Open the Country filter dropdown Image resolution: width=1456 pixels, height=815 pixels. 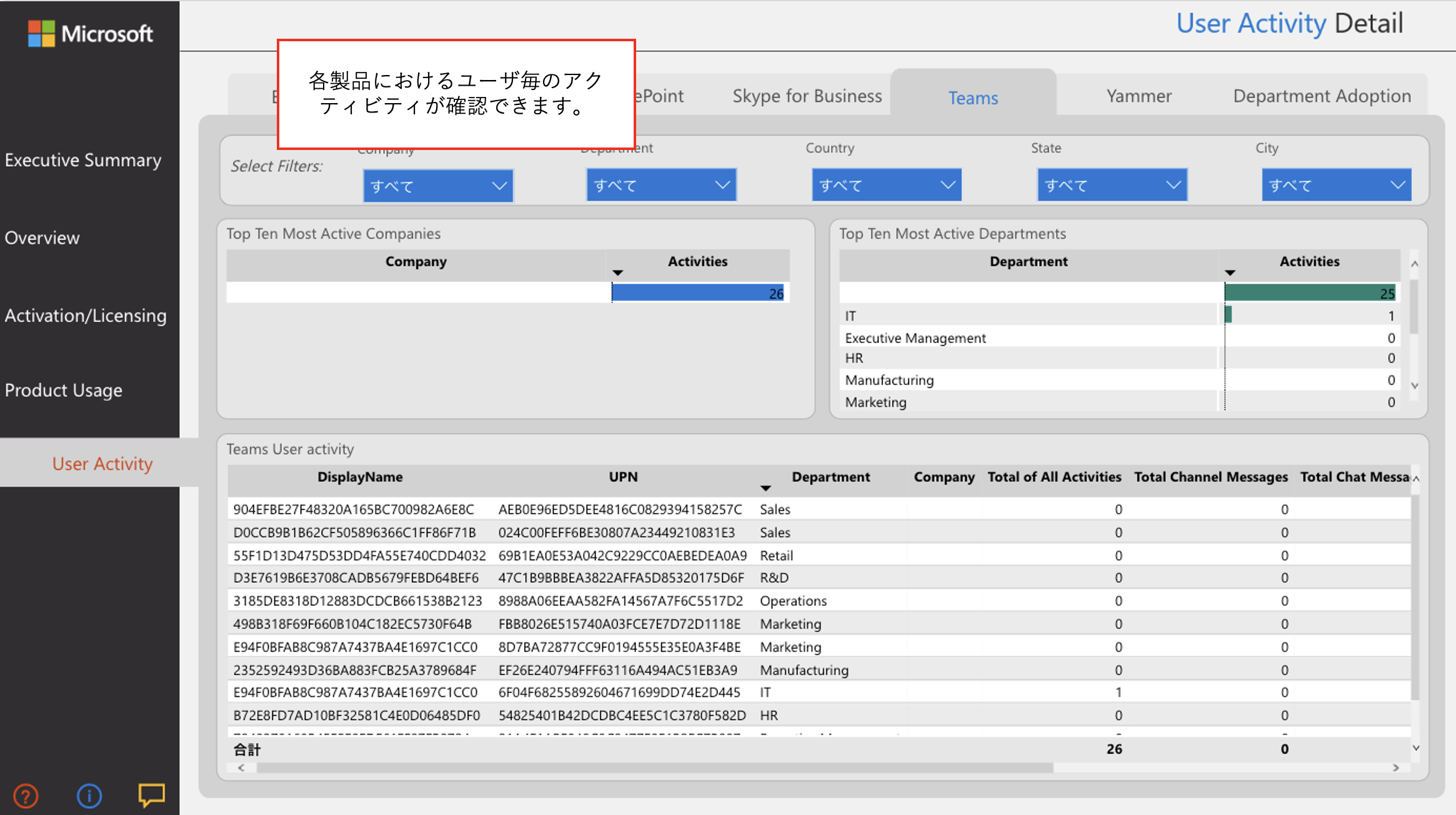coord(886,184)
